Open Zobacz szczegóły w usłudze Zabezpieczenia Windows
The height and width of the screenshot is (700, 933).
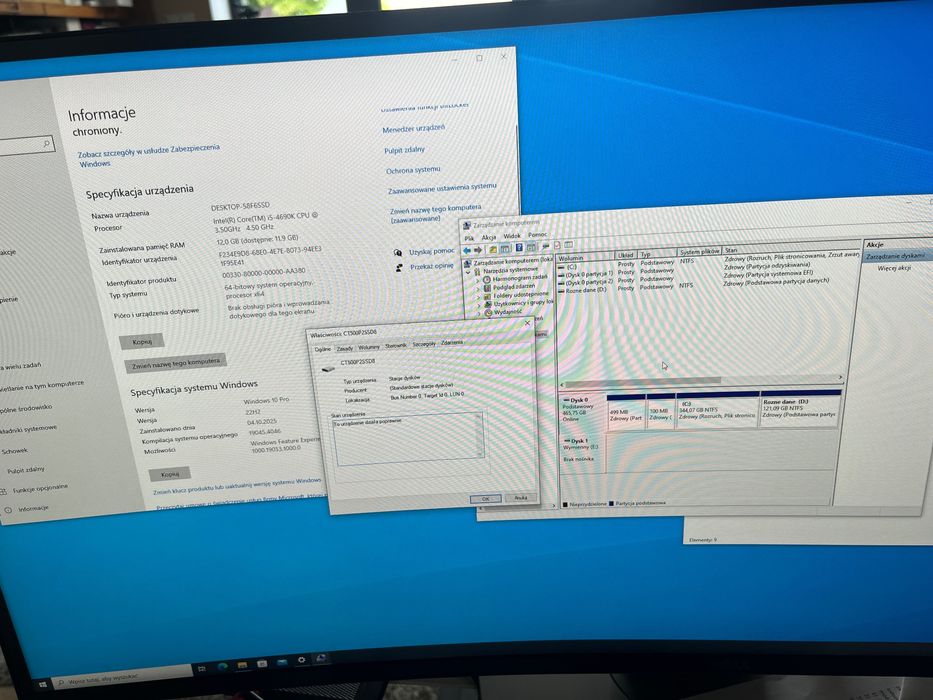point(149,155)
